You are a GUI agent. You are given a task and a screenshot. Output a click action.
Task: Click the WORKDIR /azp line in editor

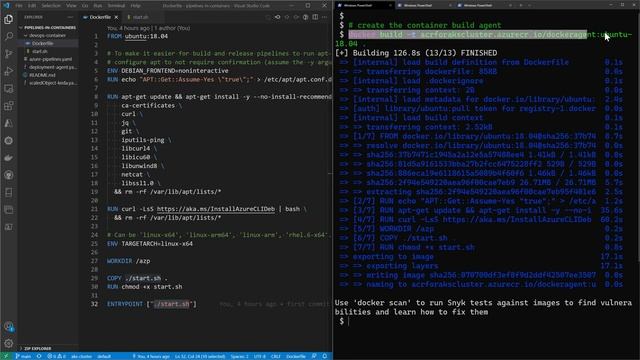(x=129, y=261)
